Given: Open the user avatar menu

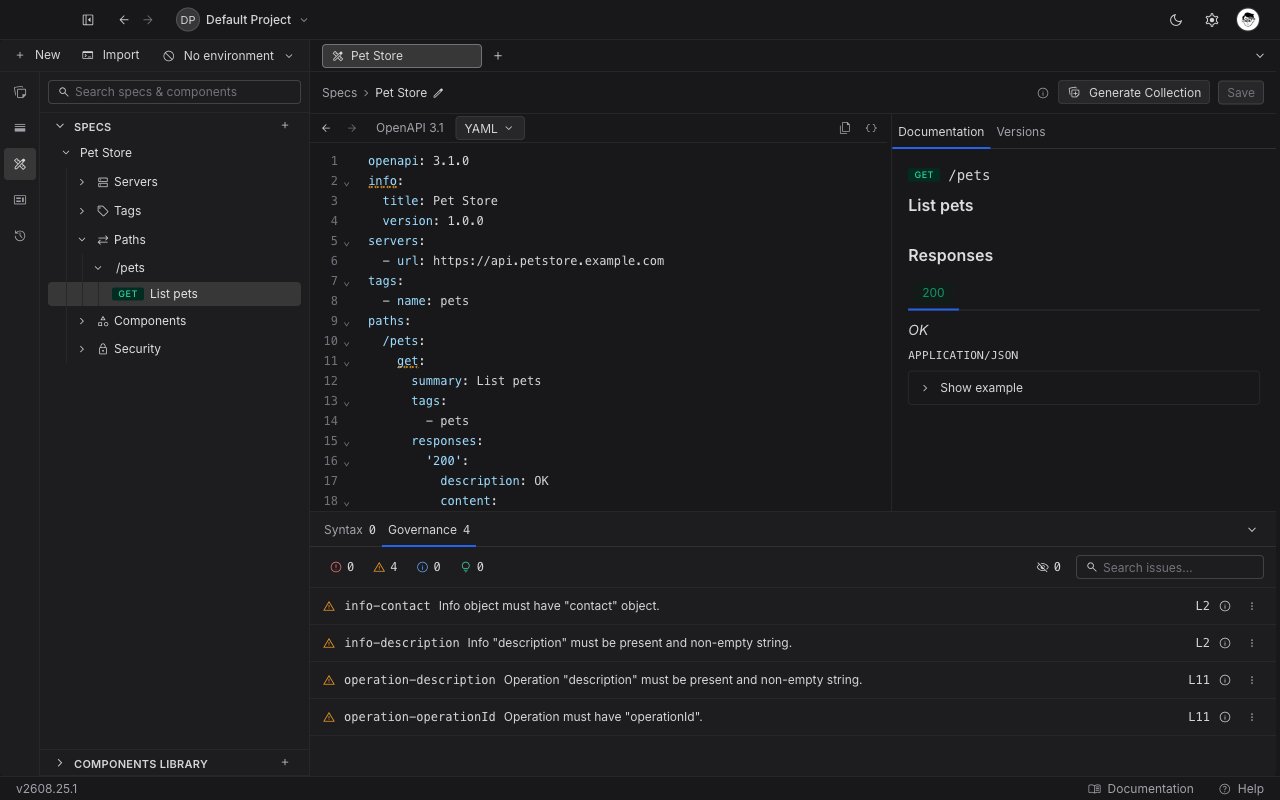Looking at the screenshot, I should 1247,20.
